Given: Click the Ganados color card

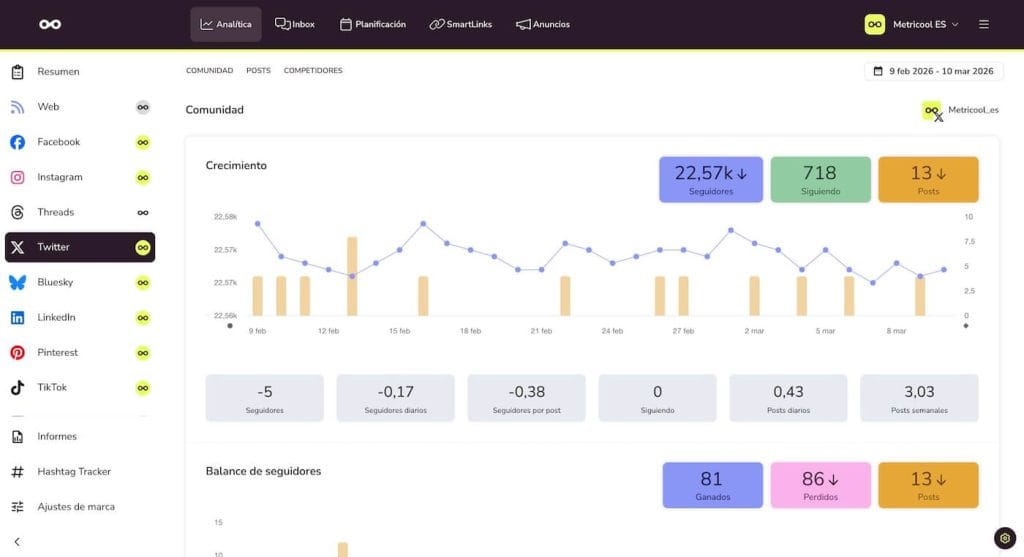Looking at the screenshot, I should (712, 485).
